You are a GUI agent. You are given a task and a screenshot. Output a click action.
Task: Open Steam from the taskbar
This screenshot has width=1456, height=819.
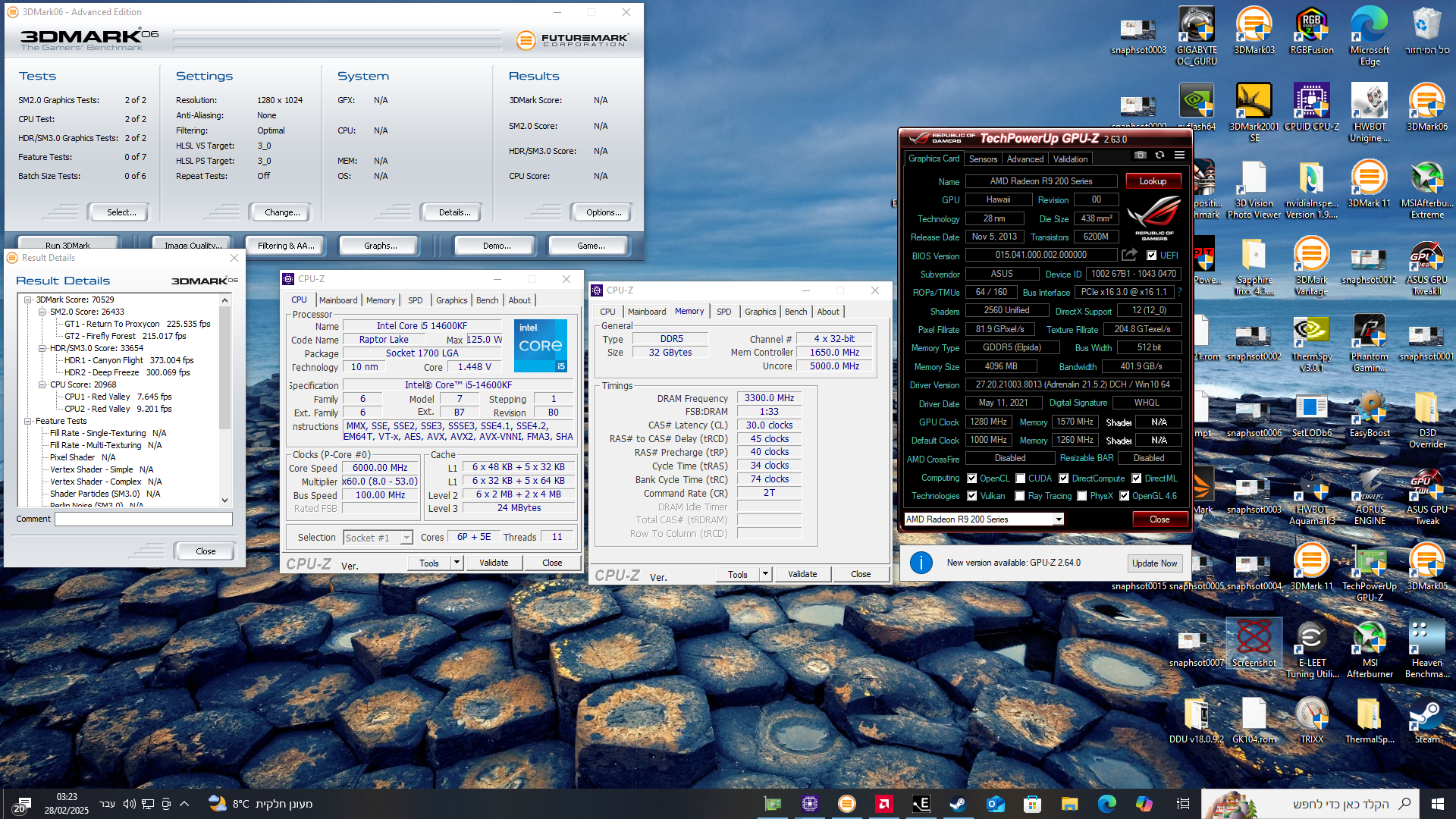click(x=958, y=804)
